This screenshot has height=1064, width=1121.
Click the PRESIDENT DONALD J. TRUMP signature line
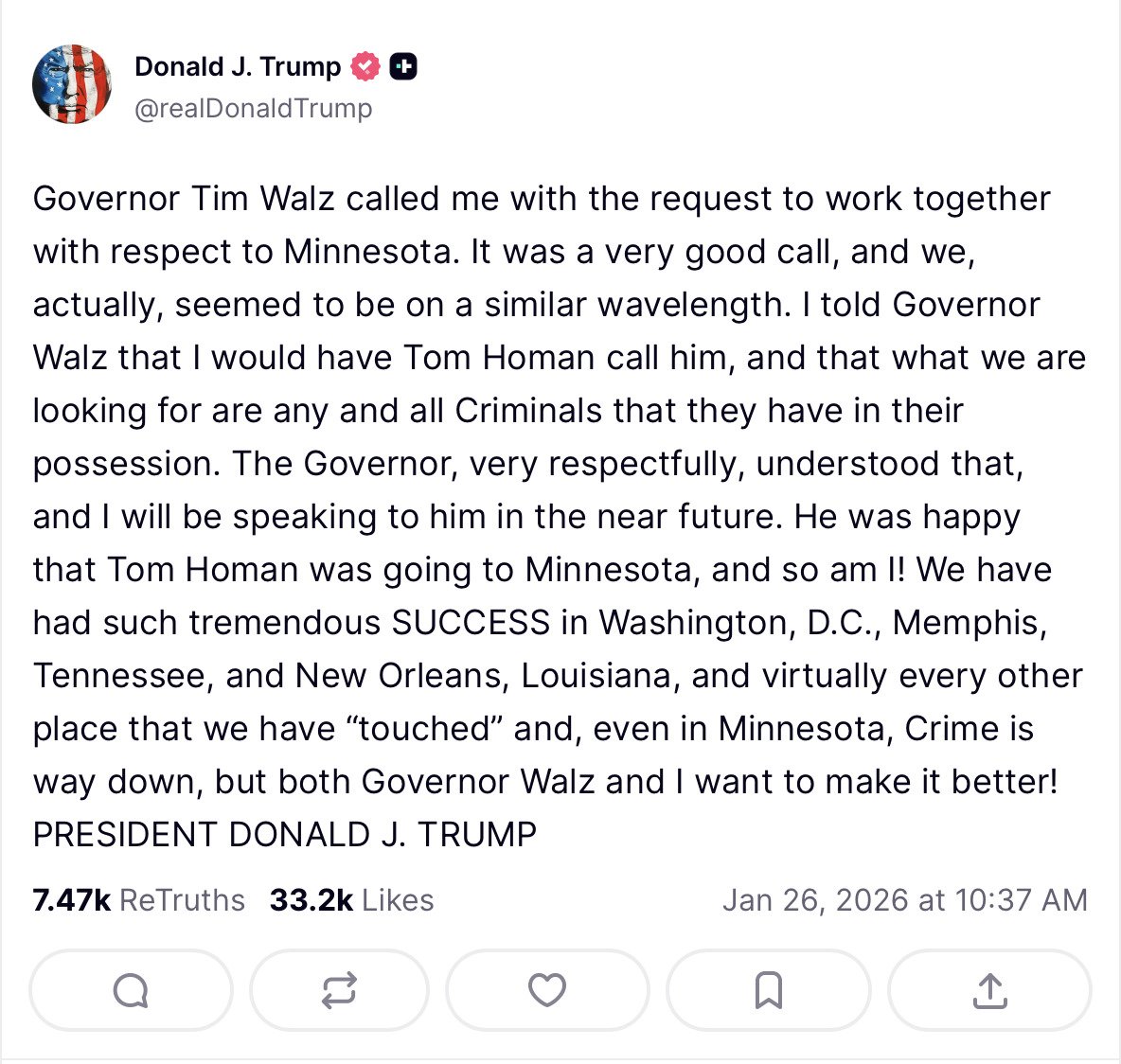click(284, 835)
